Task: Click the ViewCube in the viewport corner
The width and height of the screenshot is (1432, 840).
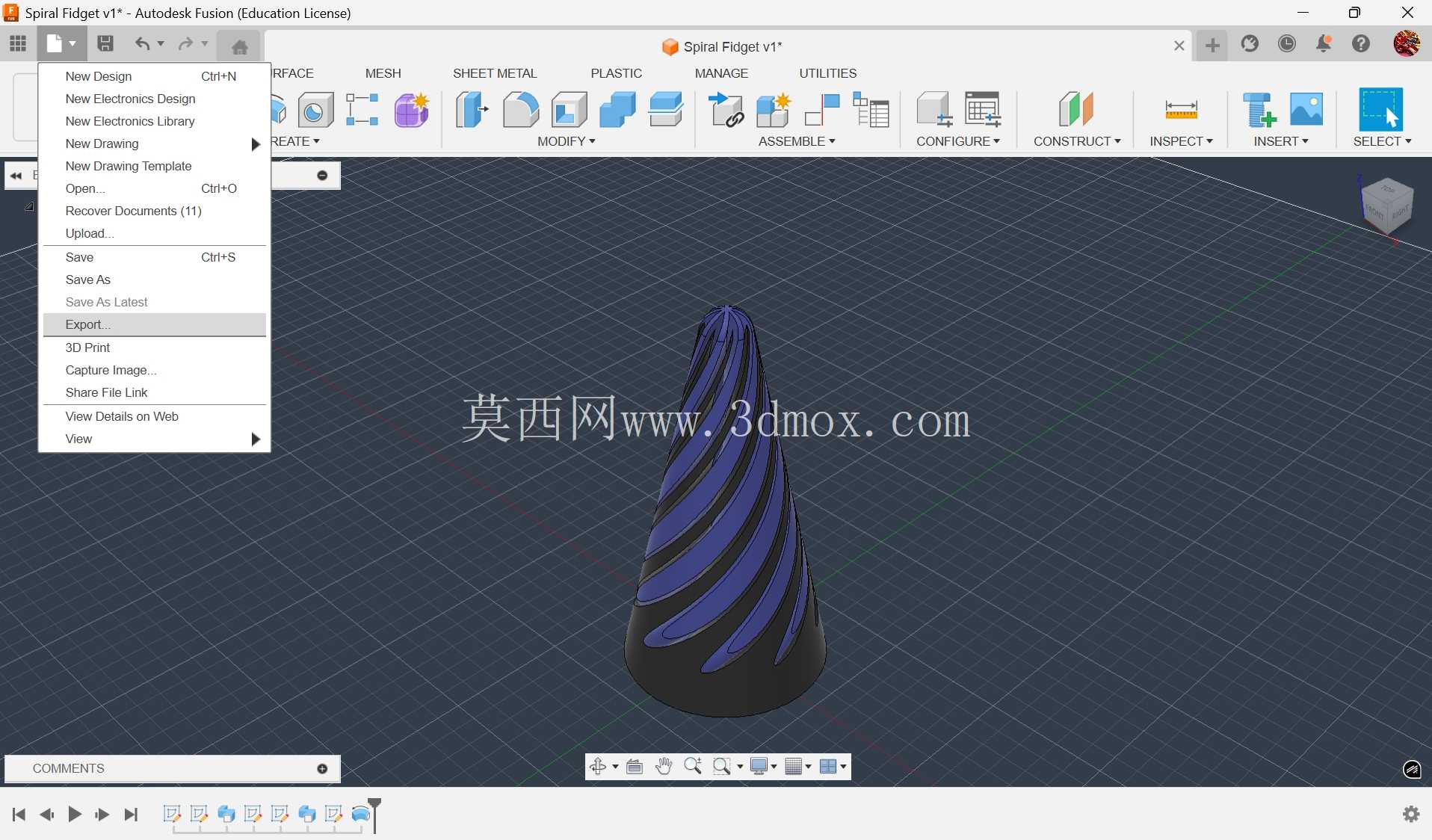Action: coord(1387,206)
